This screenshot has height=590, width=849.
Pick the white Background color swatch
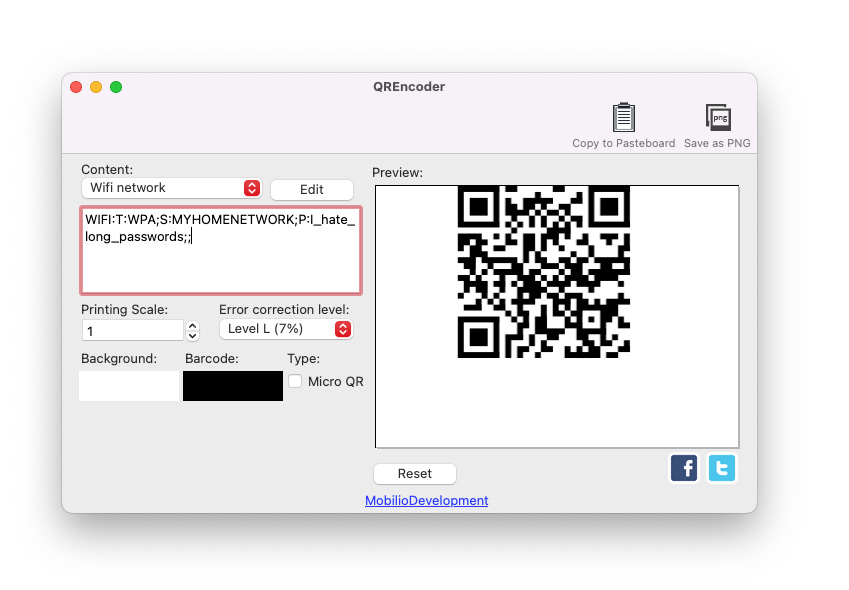pyautogui.click(x=129, y=386)
